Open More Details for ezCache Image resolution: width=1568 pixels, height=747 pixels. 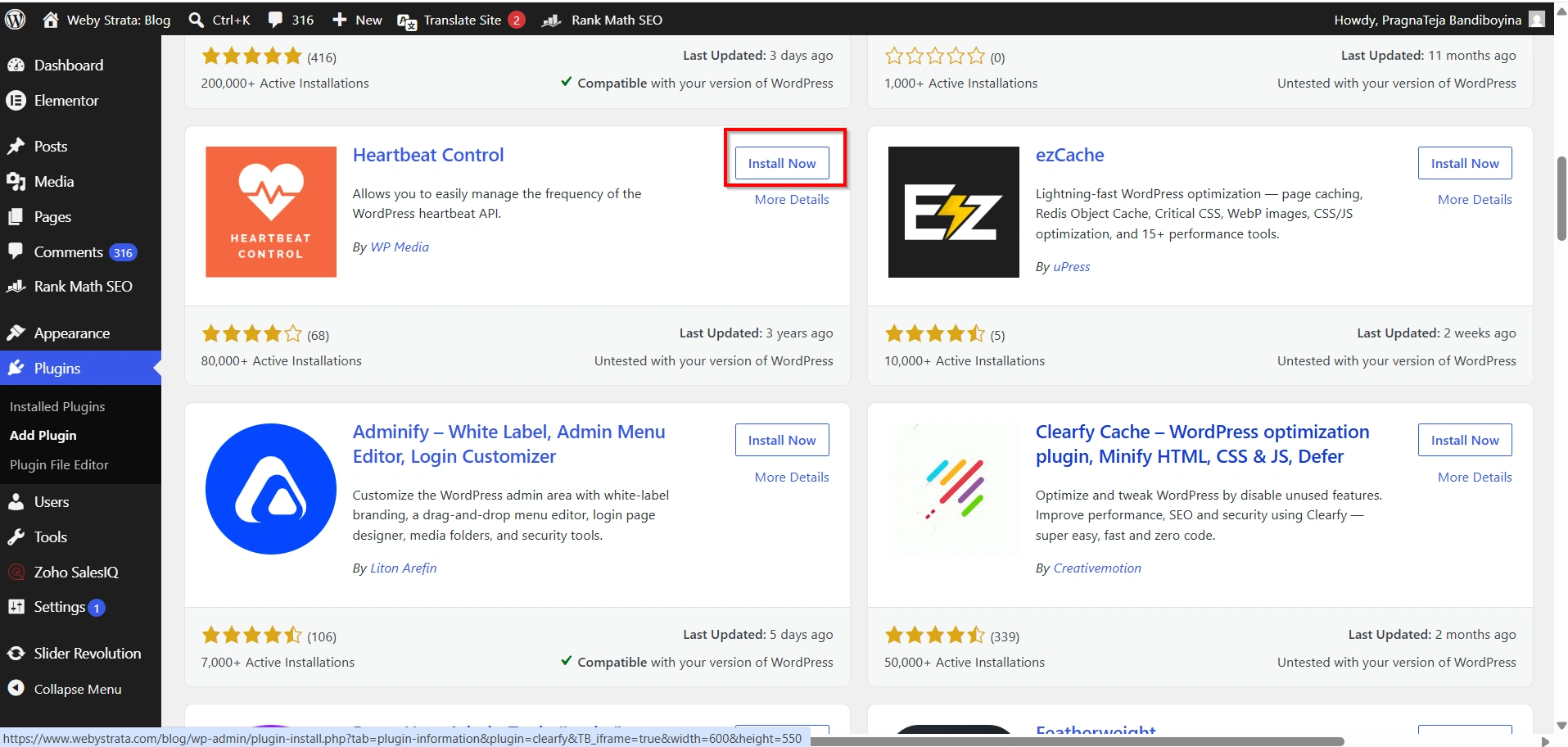pyautogui.click(x=1475, y=199)
